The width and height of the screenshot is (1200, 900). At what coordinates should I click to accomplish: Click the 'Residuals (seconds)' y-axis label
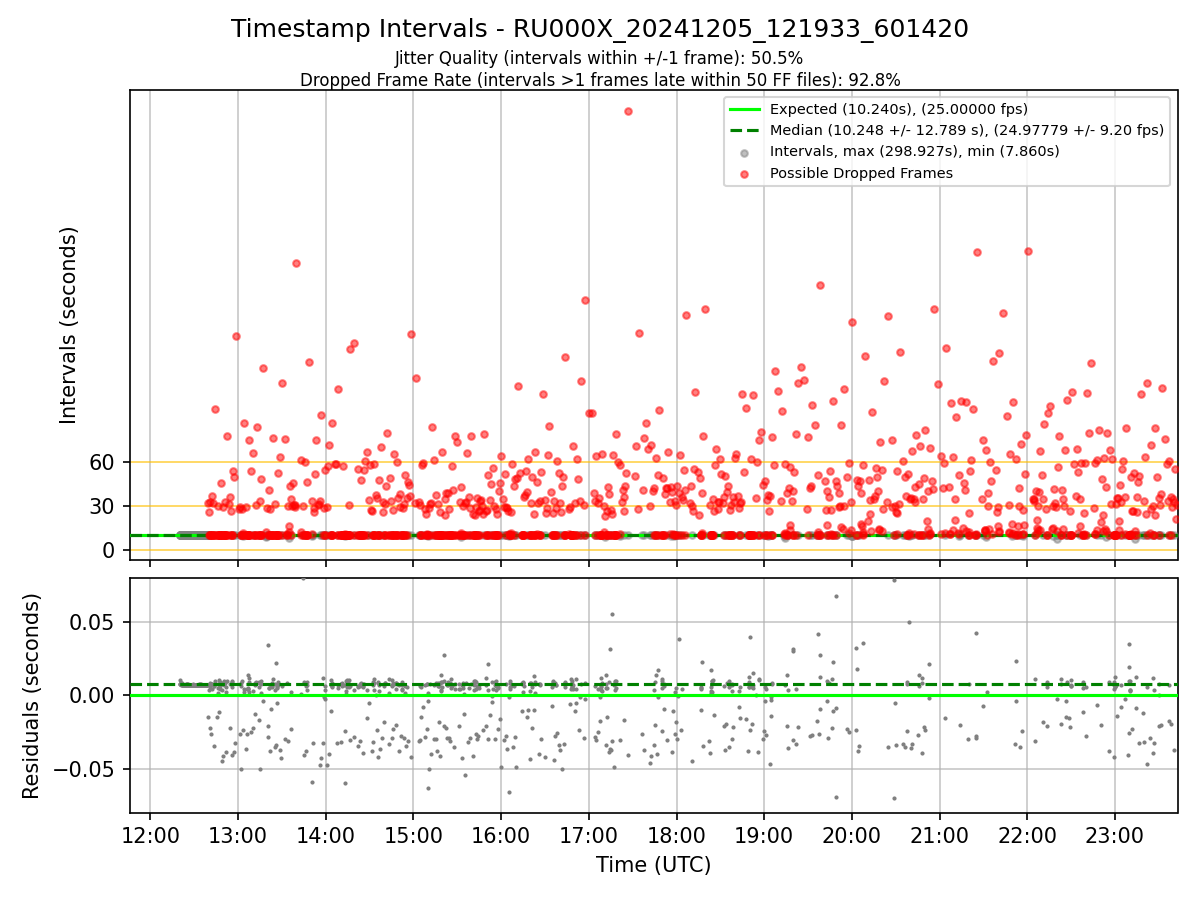[32, 696]
